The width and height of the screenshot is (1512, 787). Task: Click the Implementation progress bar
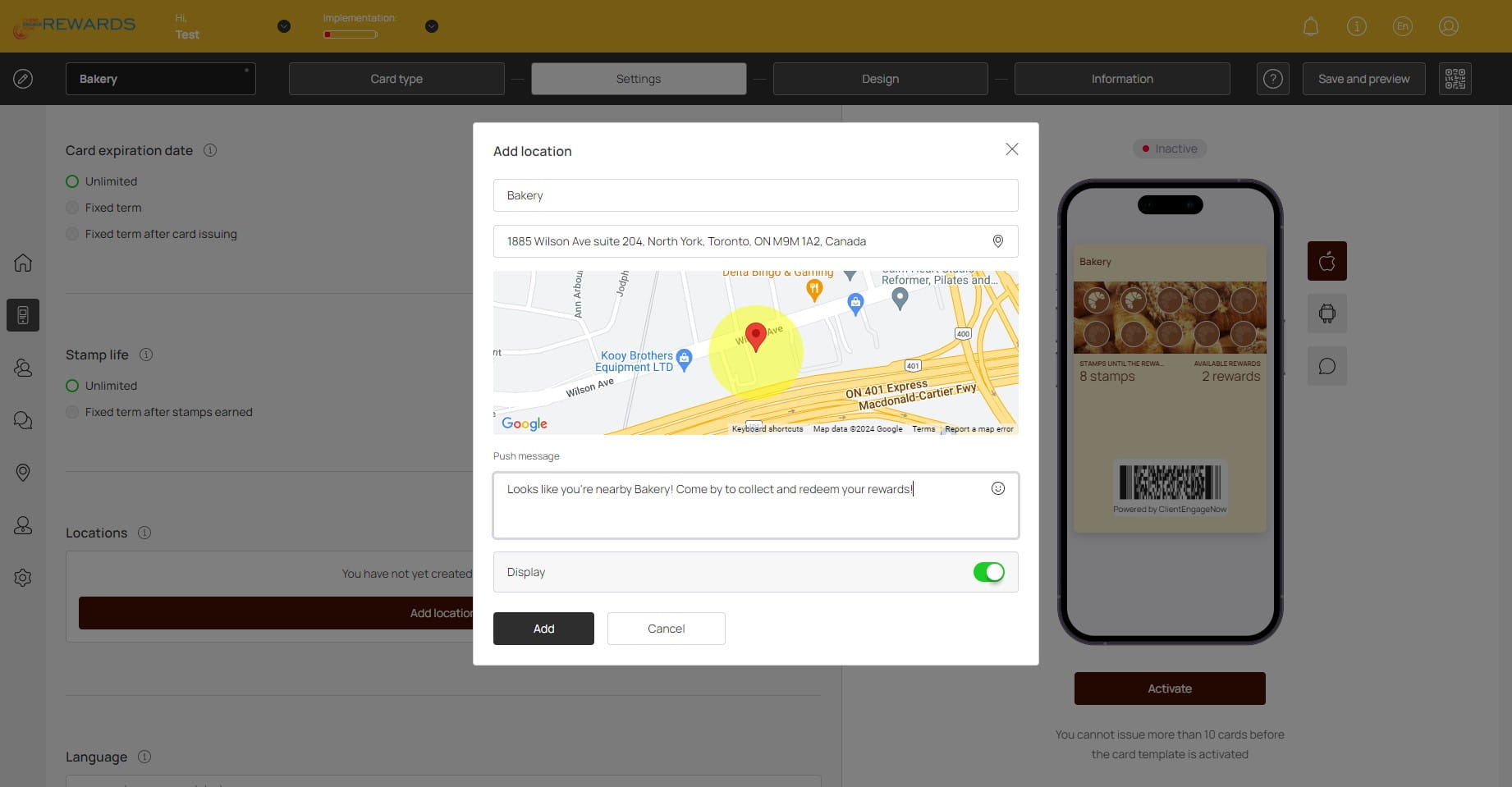coord(351,34)
